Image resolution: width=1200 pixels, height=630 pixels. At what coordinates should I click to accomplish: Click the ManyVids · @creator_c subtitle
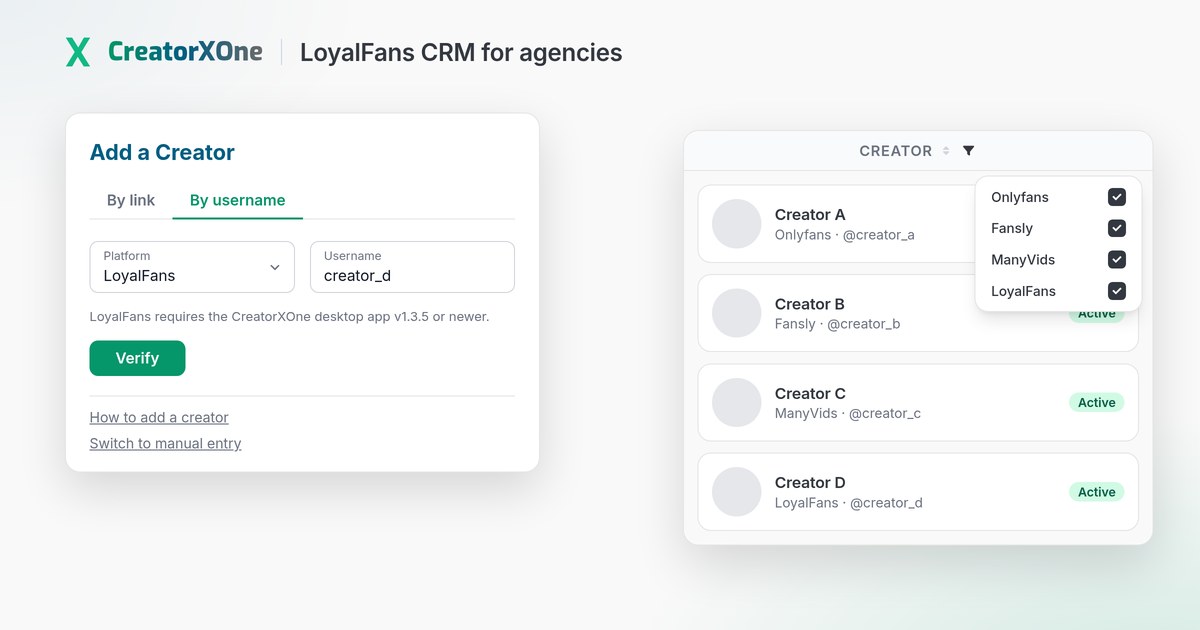point(848,413)
